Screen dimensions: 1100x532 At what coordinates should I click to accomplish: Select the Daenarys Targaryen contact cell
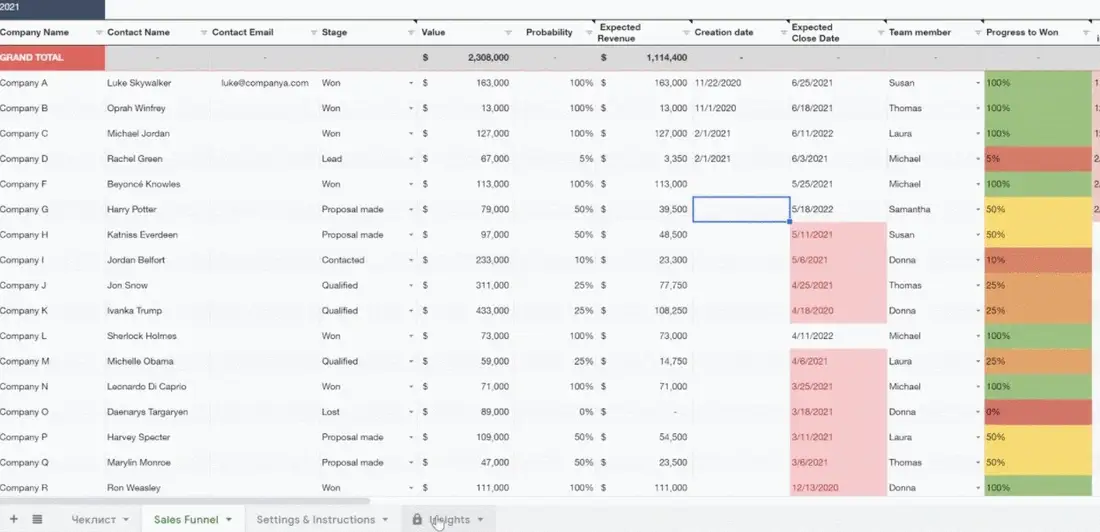tap(157, 412)
